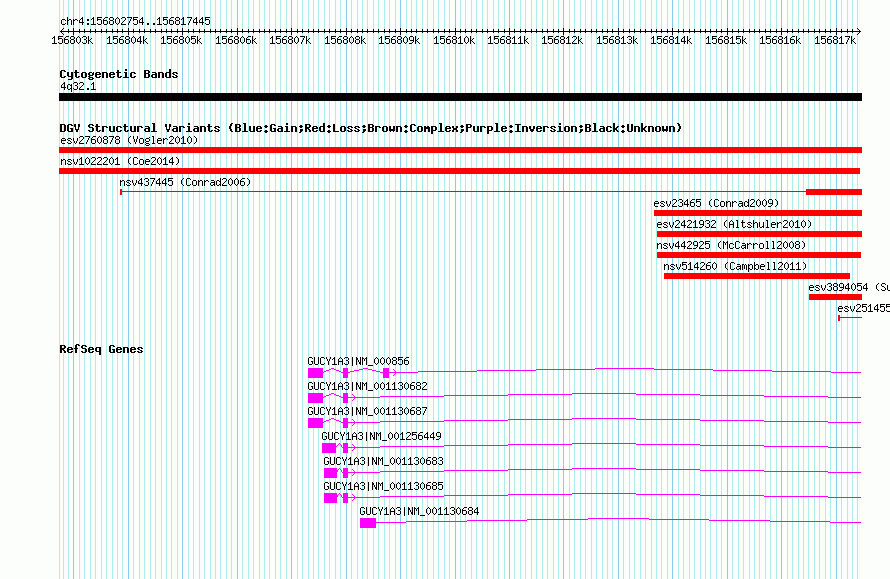The height and width of the screenshot is (579, 890).
Task: Click the red bar for esv2760878
Action: click(x=460, y=150)
